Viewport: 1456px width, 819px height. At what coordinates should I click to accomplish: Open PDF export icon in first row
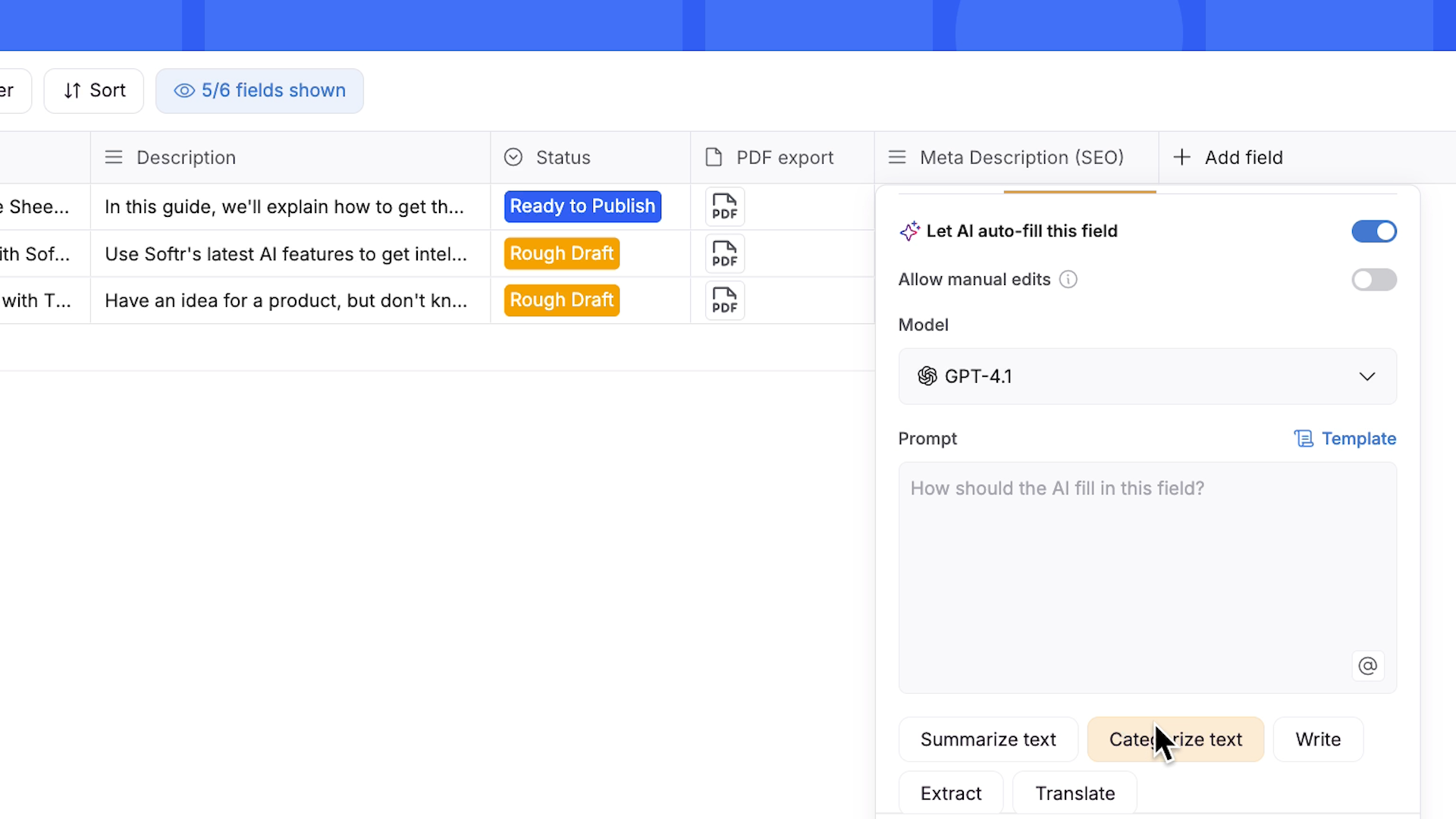(x=724, y=206)
